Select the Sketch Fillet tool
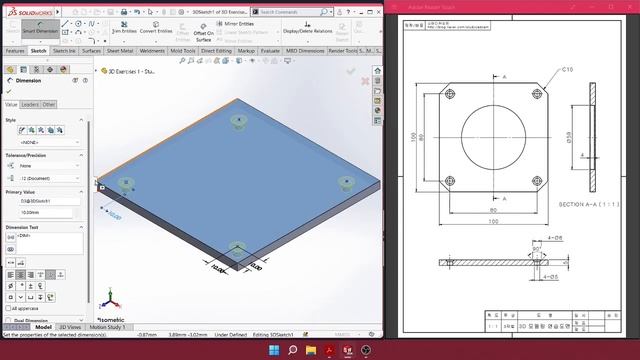 [x=92, y=41]
